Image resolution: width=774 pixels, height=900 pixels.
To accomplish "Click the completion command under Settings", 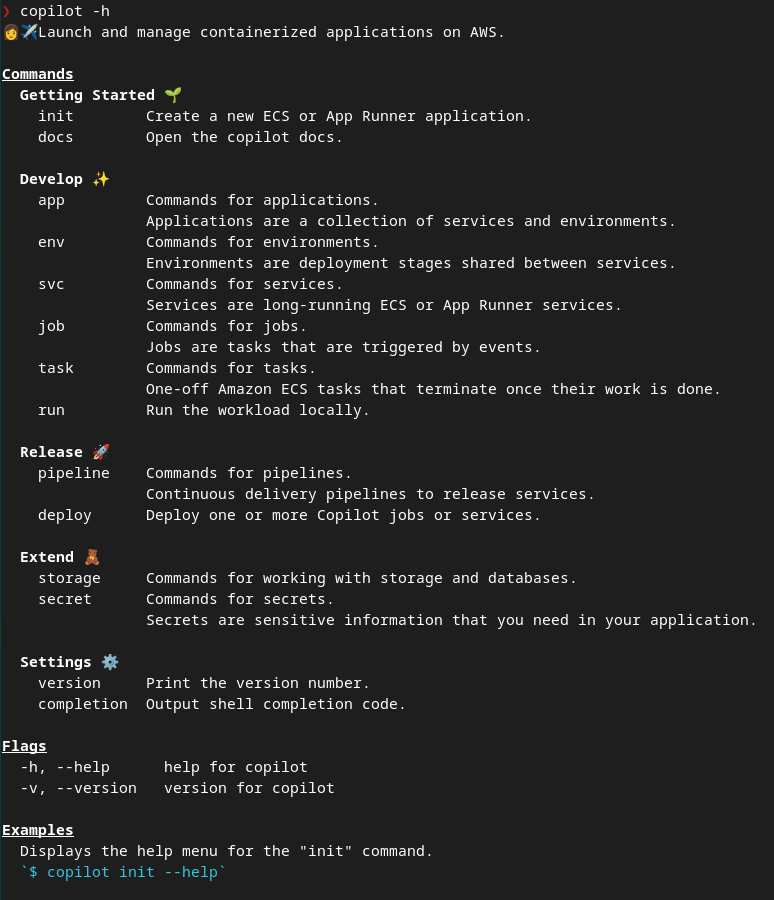I will pos(83,704).
